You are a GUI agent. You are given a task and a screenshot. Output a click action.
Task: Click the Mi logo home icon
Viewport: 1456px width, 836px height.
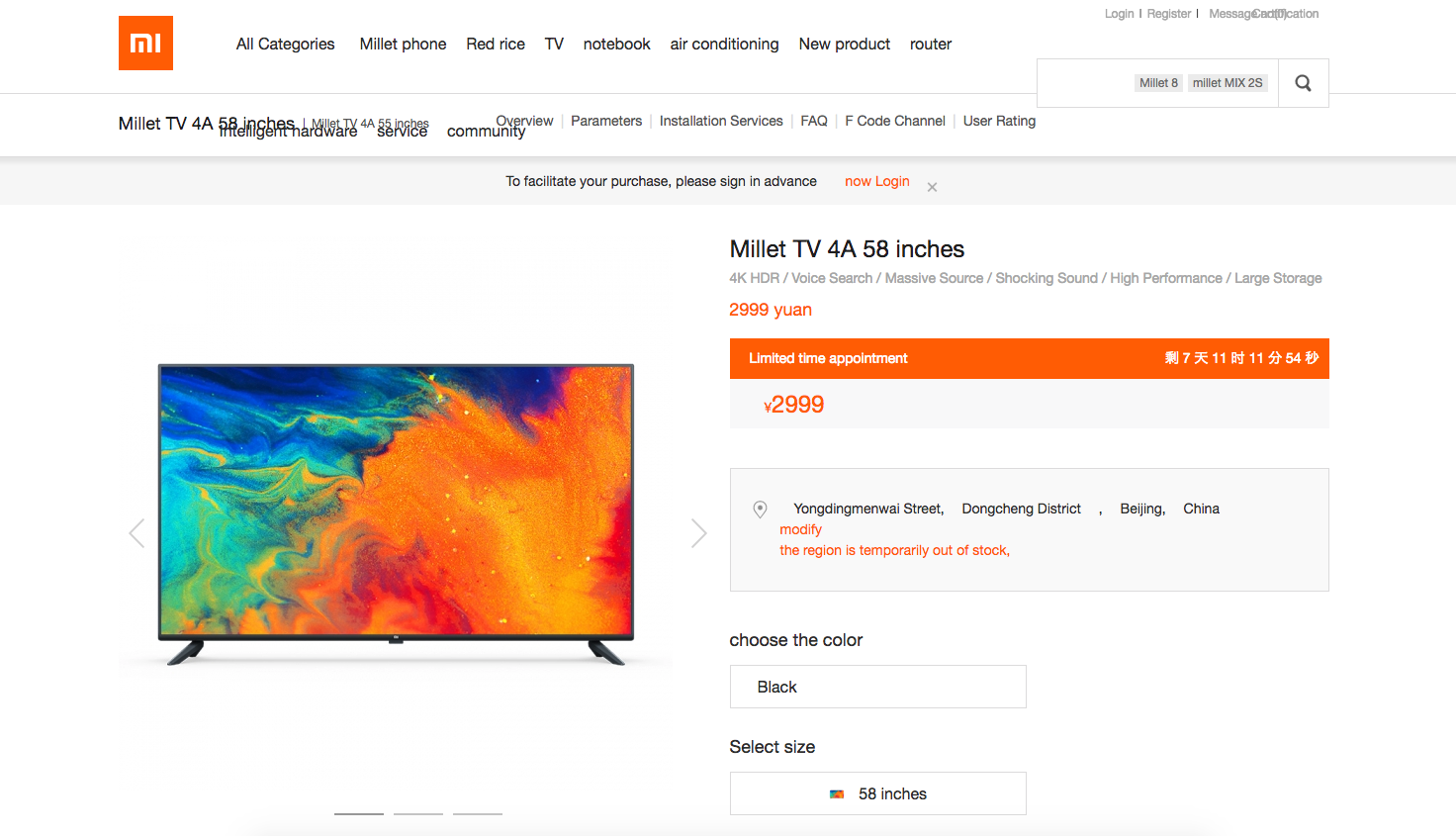145,43
